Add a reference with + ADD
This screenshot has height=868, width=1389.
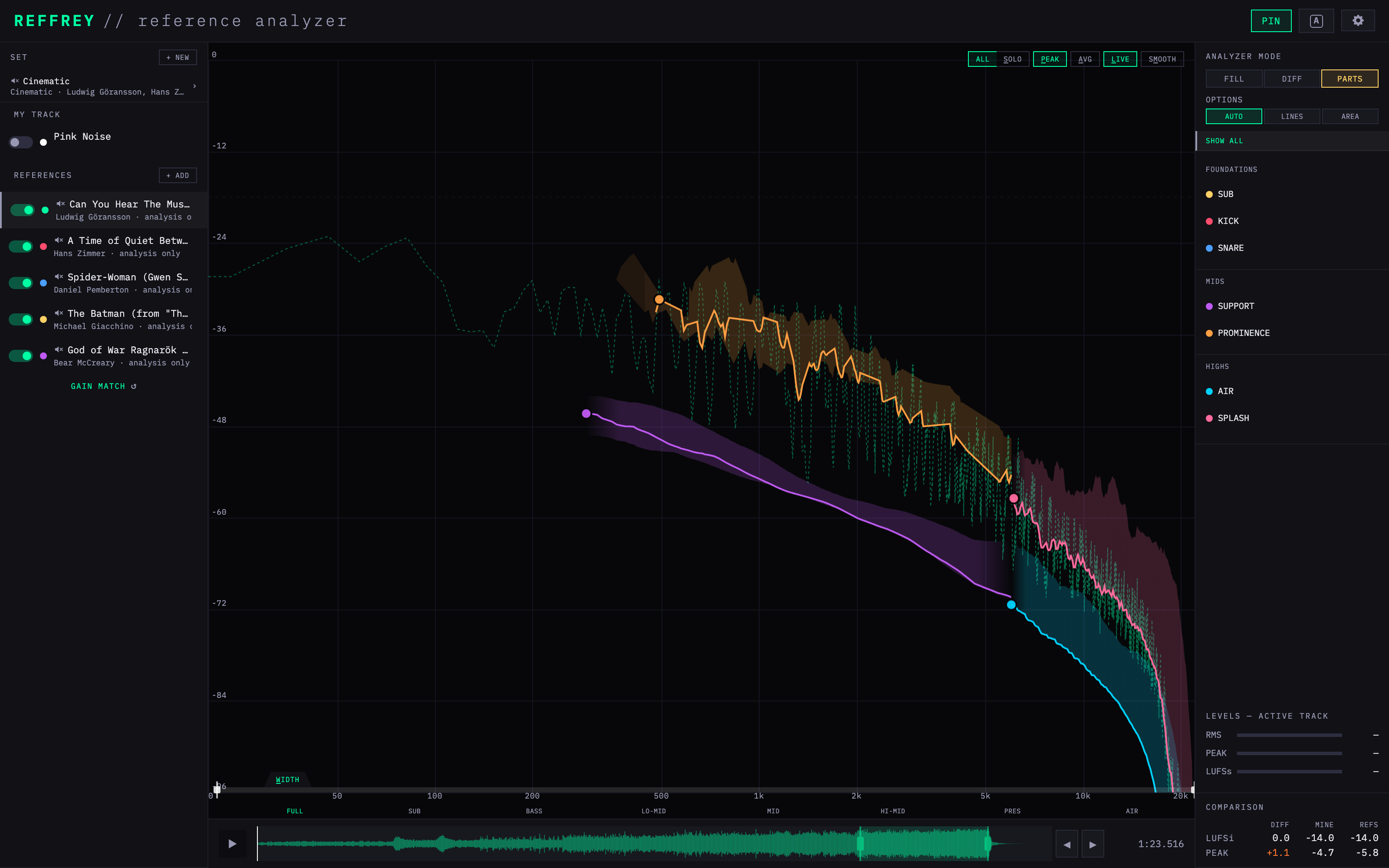[178, 175]
